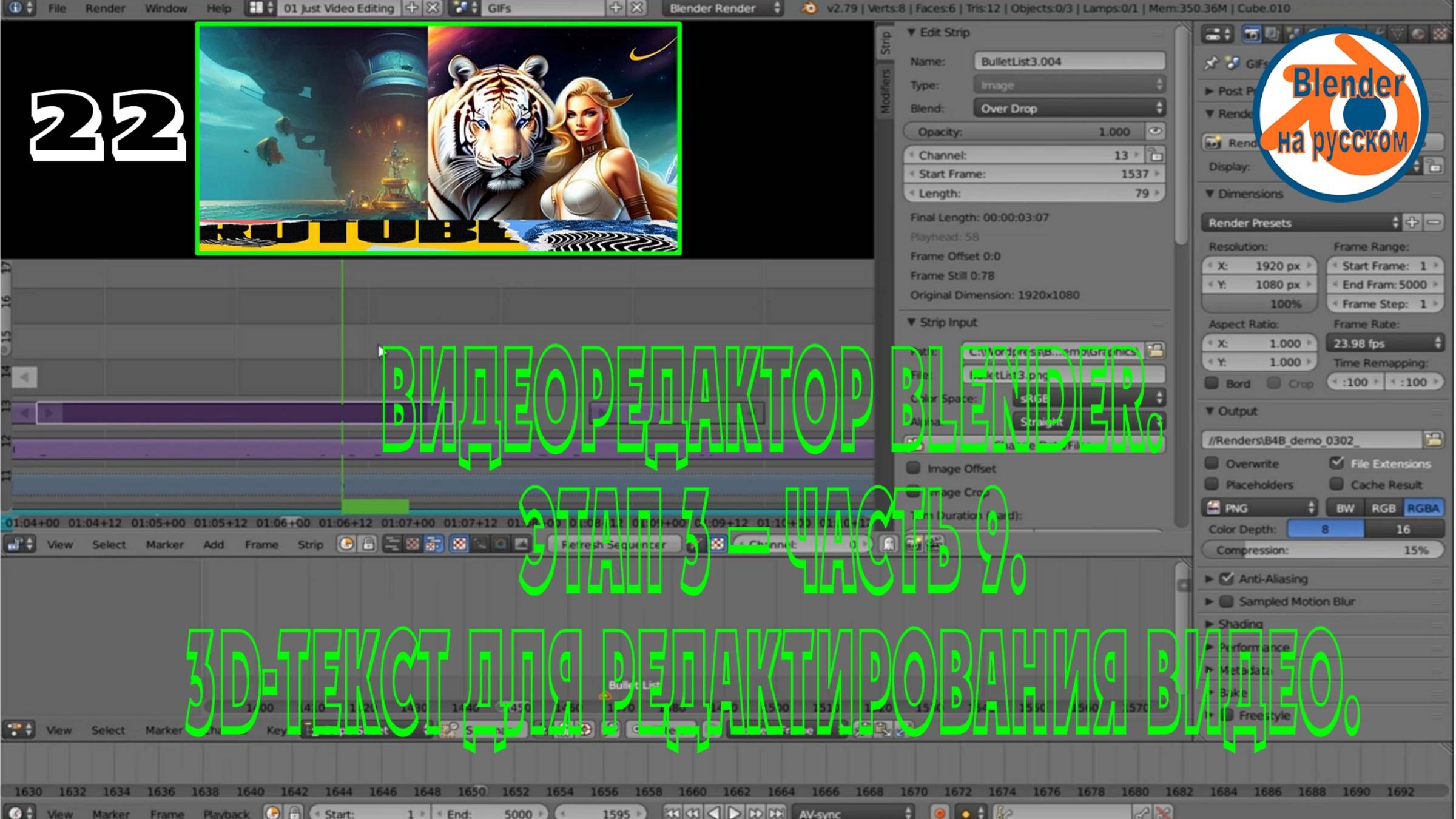
Task: Open the Blend mode Over Drop dropdown
Action: [x=1069, y=109]
